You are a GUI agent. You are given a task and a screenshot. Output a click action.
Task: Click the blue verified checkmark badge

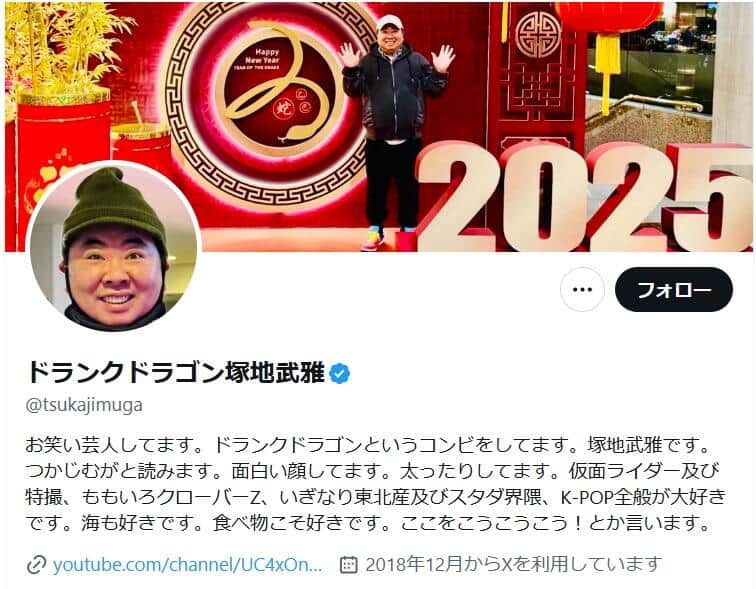pos(340,374)
